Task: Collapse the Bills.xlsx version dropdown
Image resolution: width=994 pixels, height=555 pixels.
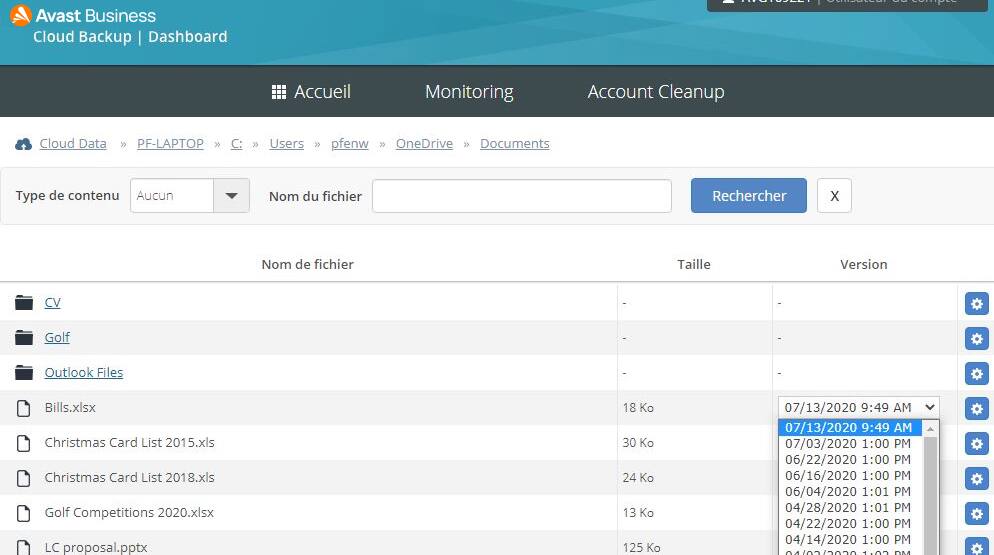Action: click(930, 407)
